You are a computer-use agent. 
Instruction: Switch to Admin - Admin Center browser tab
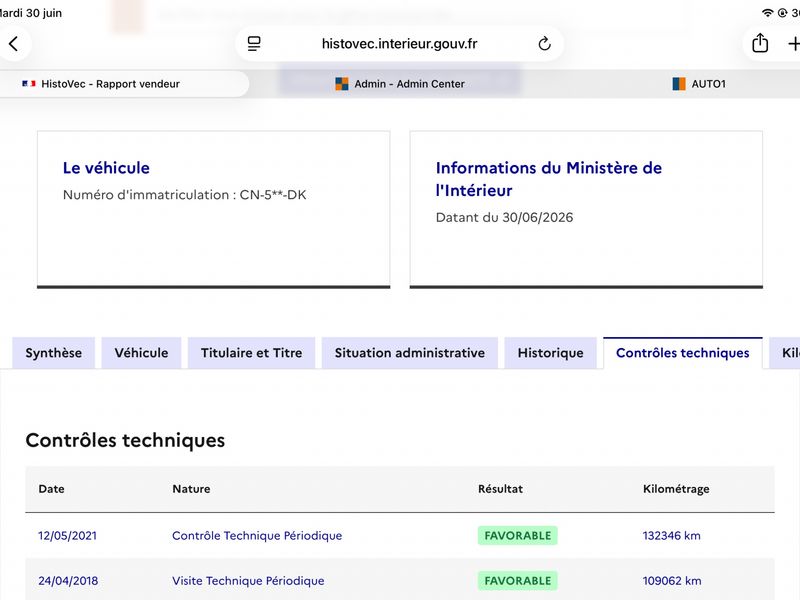[399, 84]
